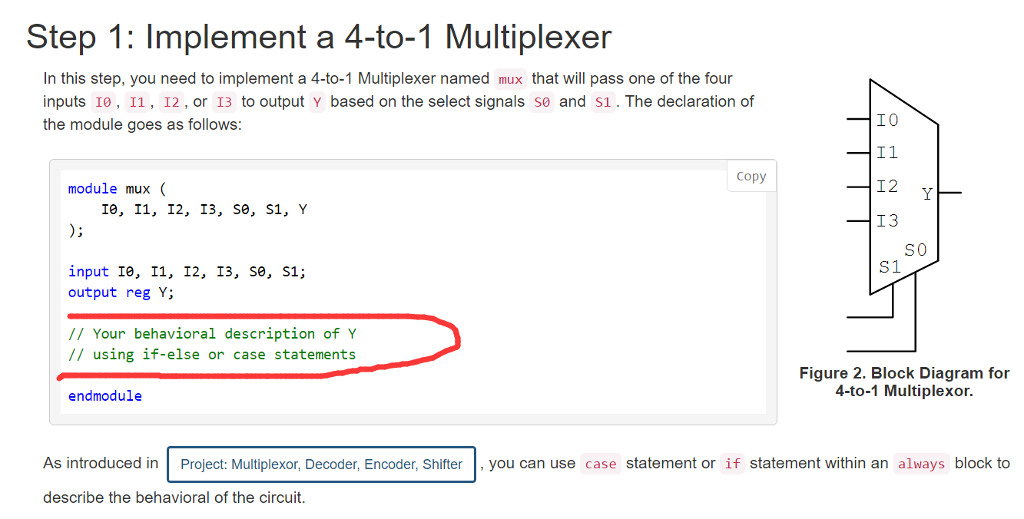This screenshot has height=519, width=1024.
Task: Open Project: Multiplexor, Decoder, Encoder, Shifter link
Action: (x=321, y=464)
